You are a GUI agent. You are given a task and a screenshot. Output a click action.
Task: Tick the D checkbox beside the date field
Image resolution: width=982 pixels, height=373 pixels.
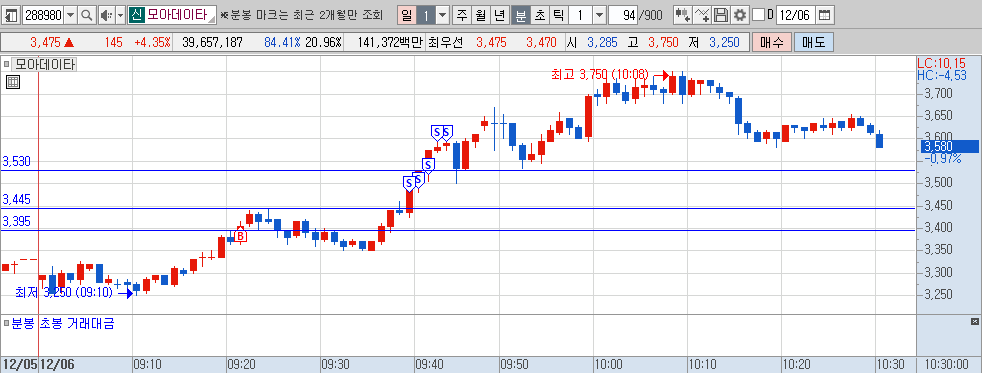758,14
